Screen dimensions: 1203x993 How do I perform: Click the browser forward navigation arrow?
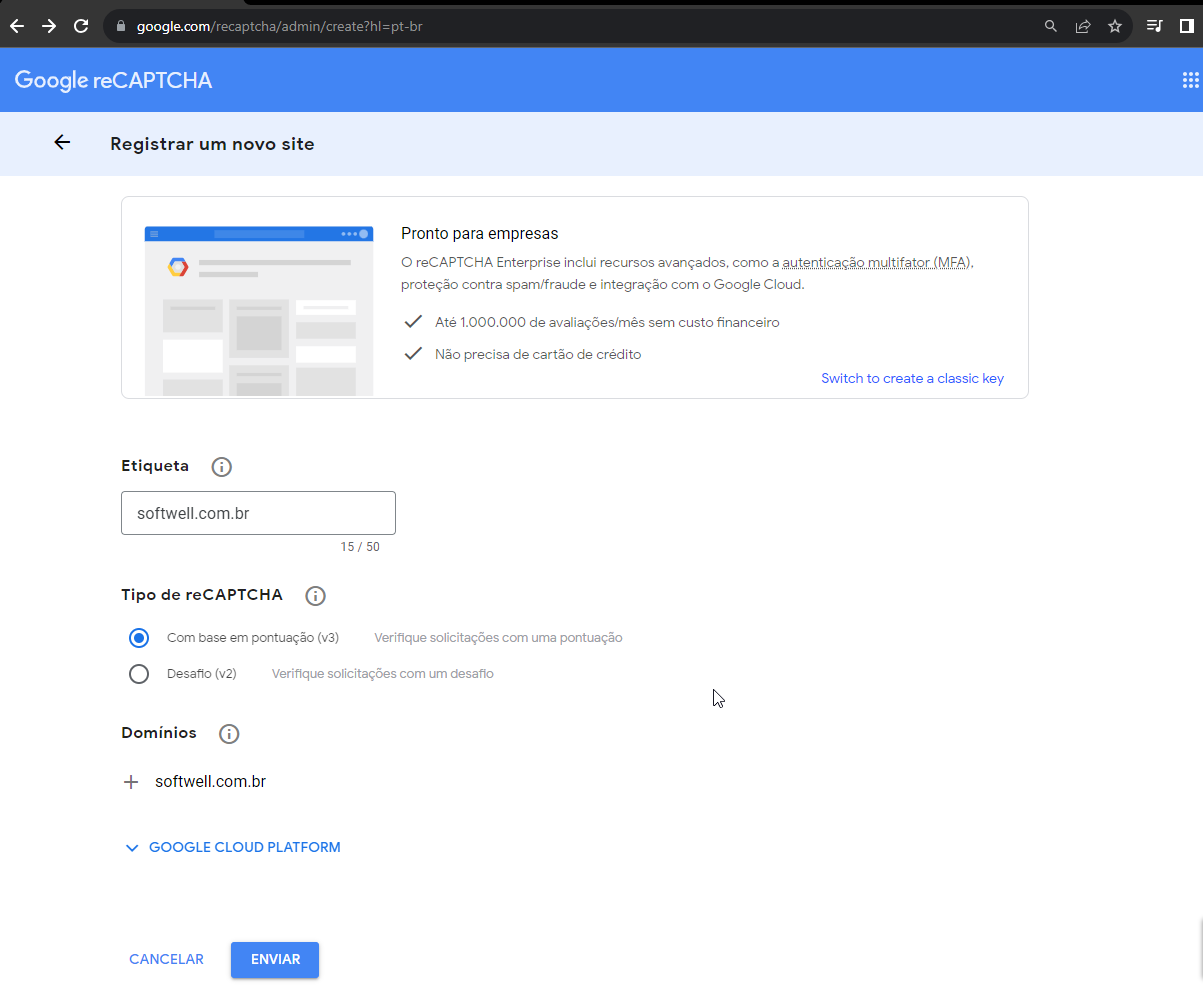click(48, 26)
